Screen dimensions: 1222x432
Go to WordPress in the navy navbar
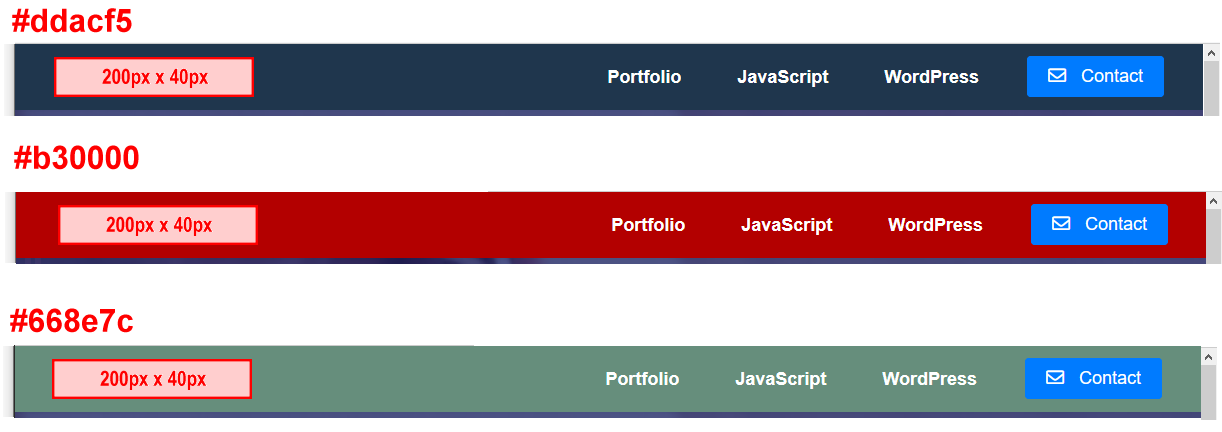931,77
